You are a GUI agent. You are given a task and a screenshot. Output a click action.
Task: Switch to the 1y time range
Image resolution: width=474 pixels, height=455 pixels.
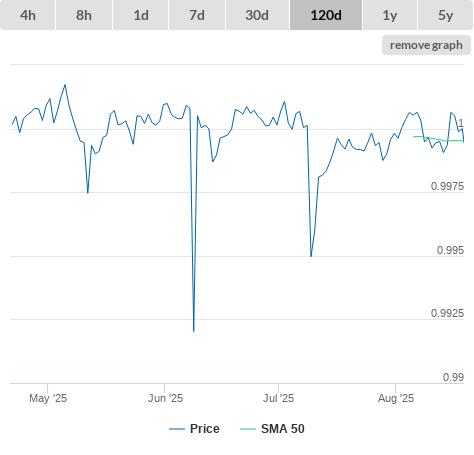(390, 15)
